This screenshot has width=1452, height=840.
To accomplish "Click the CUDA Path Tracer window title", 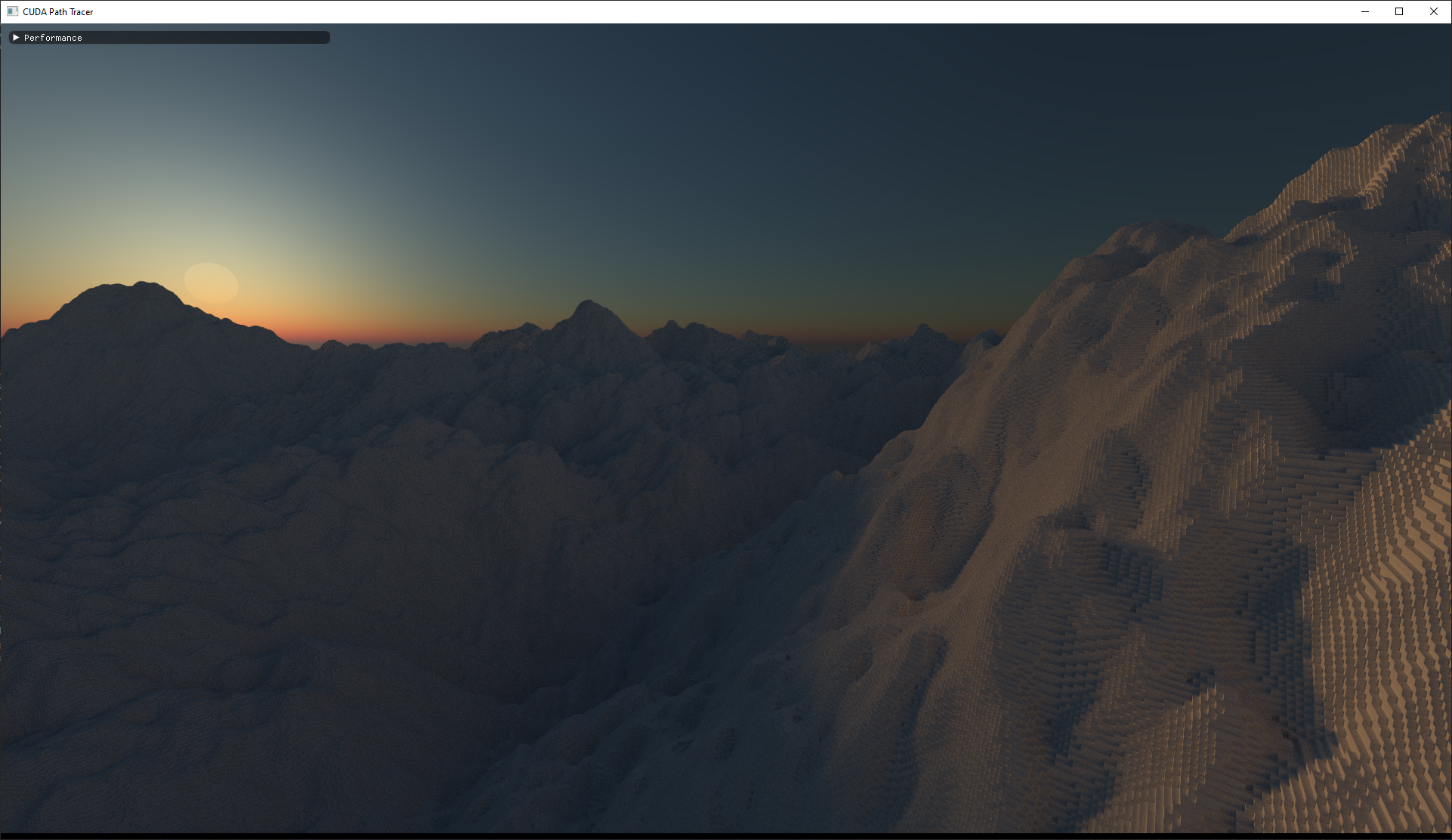I will [x=58, y=12].
